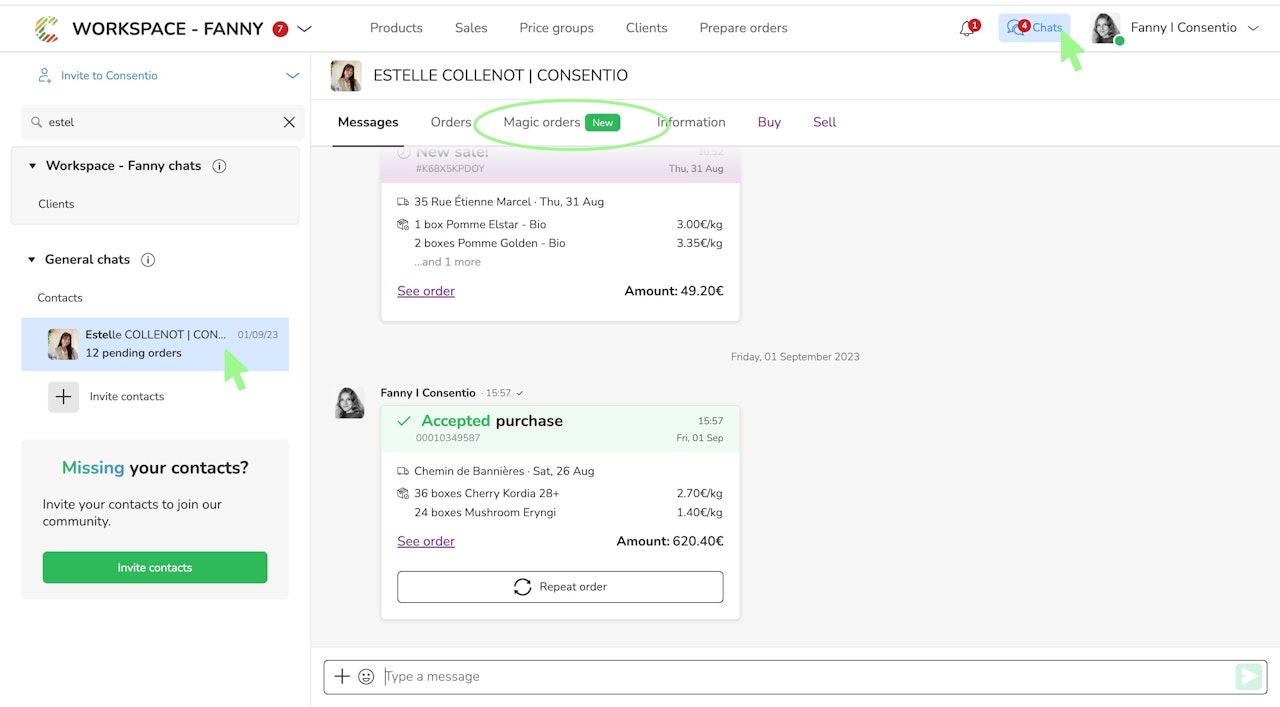Open the Chats icon in header

(1034, 27)
